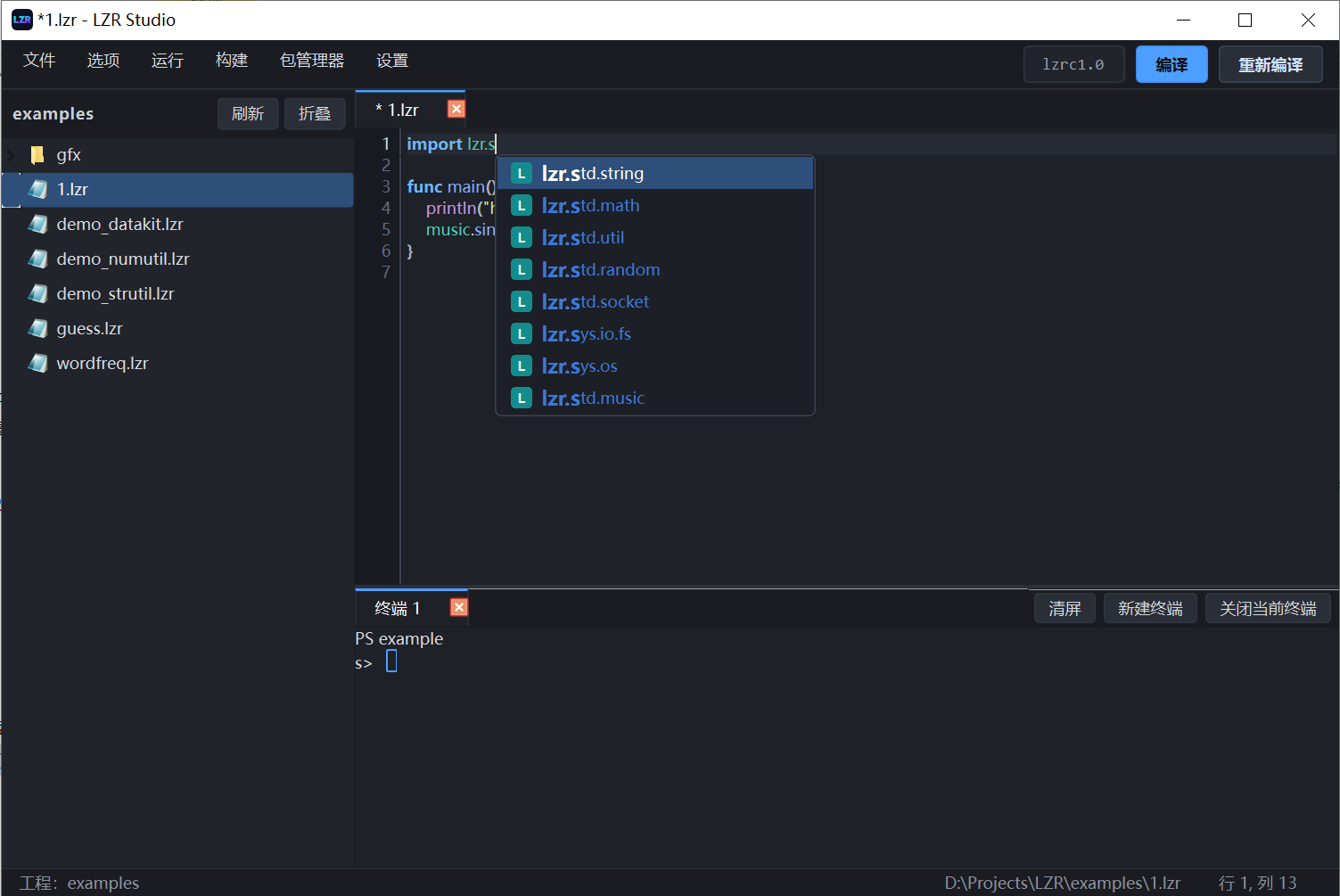Image resolution: width=1340 pixels, height=896 pixels.
Task: Select 1.lzr in the file tree
Action: 178,190
